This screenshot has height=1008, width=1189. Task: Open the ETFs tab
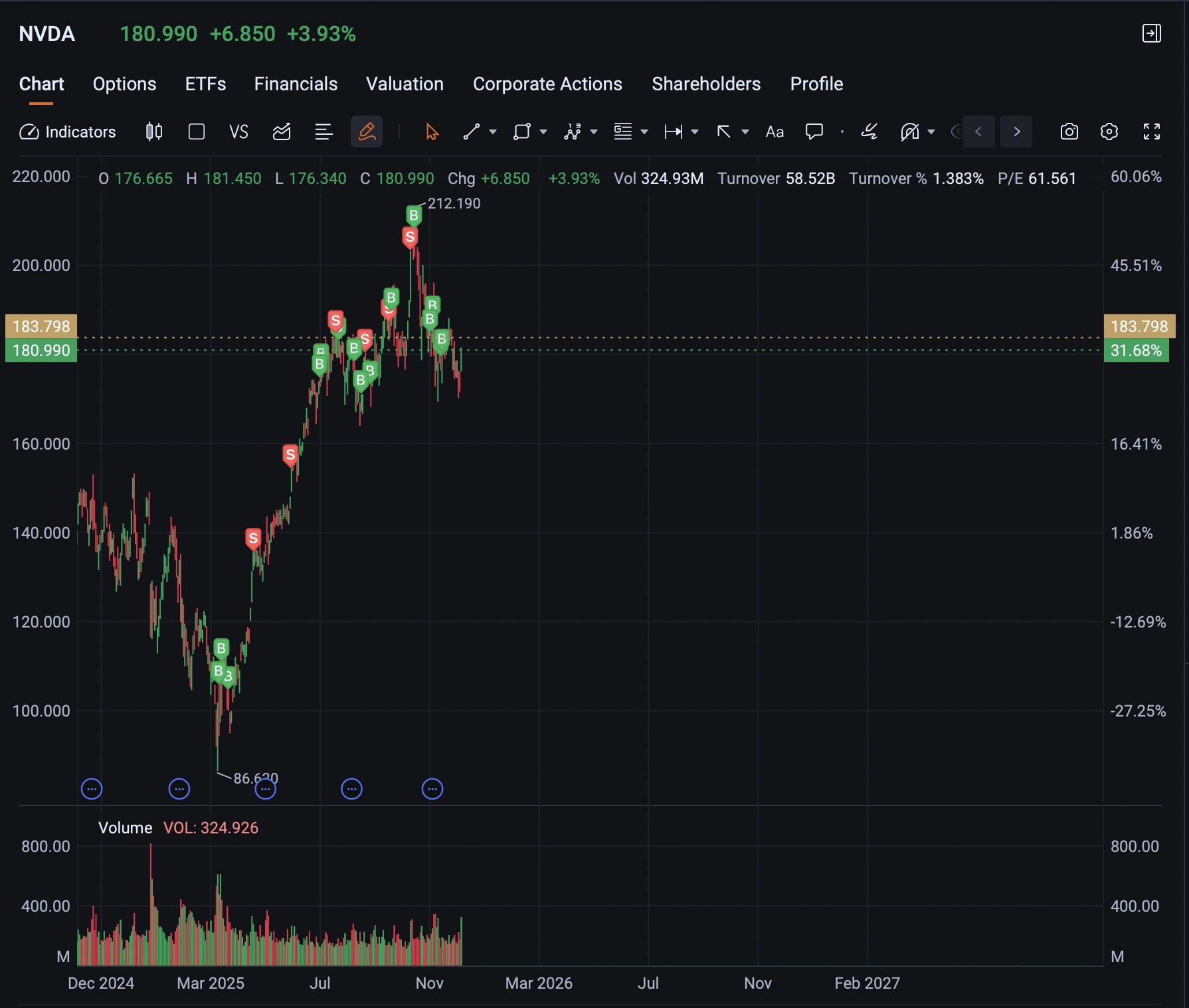205,84
